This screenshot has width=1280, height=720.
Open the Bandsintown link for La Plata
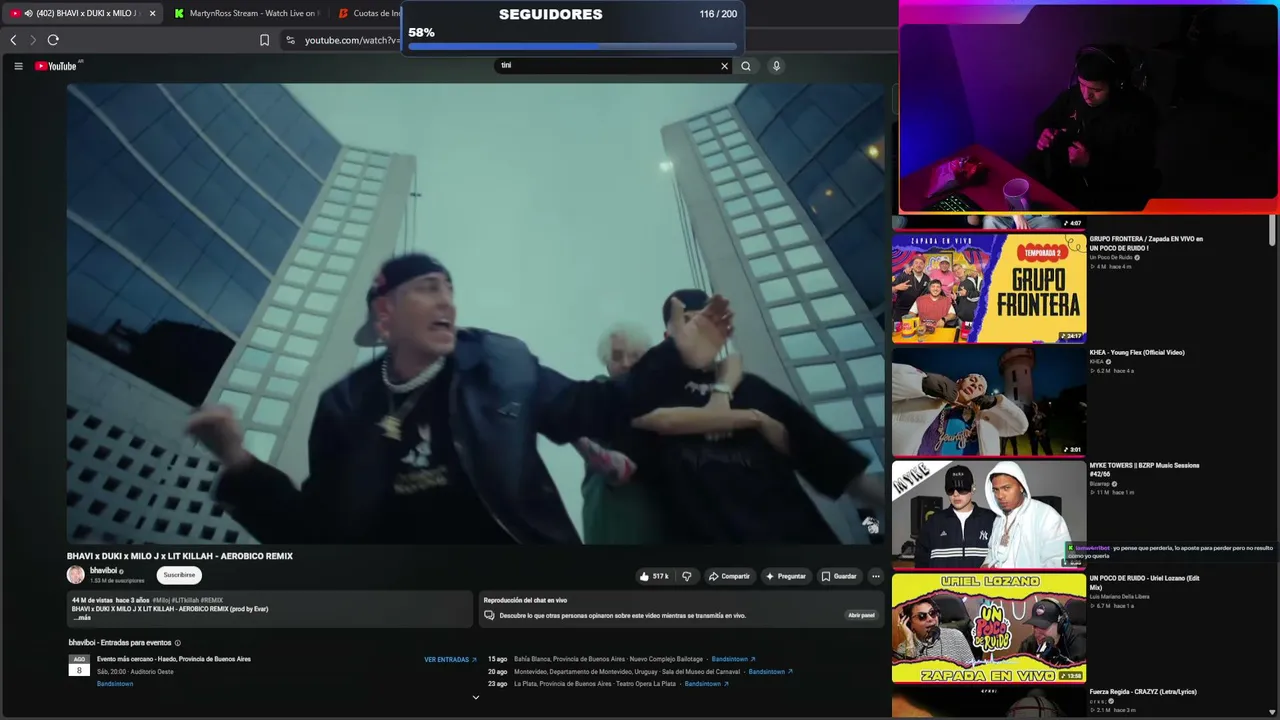706,684
